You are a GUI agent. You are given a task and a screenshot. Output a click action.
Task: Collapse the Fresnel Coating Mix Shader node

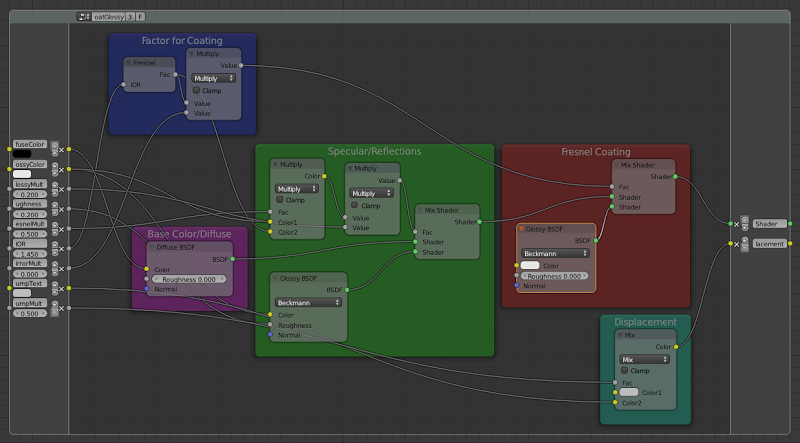coord(616,165)
